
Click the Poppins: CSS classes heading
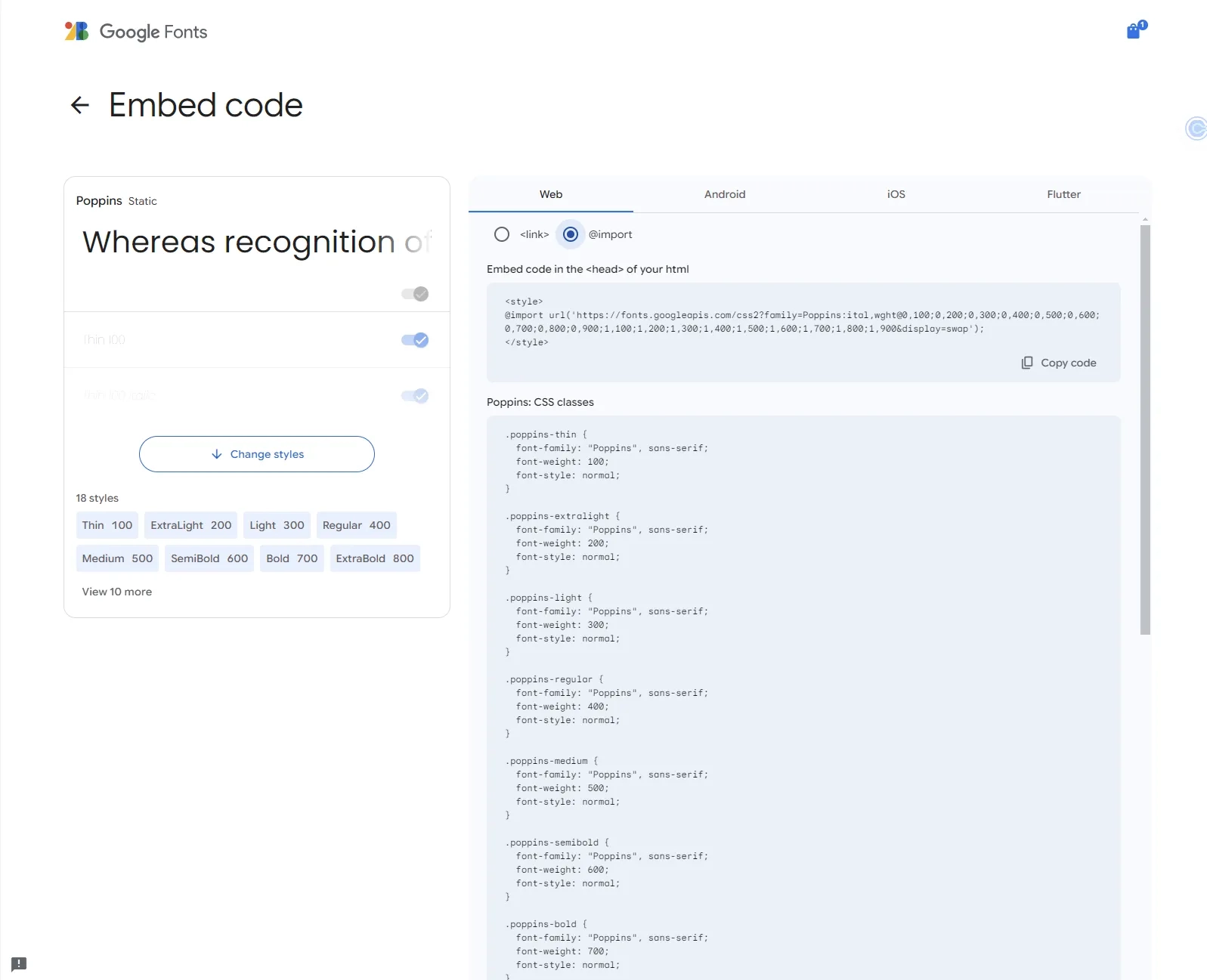pyautogui.click(x=540, y=402)
